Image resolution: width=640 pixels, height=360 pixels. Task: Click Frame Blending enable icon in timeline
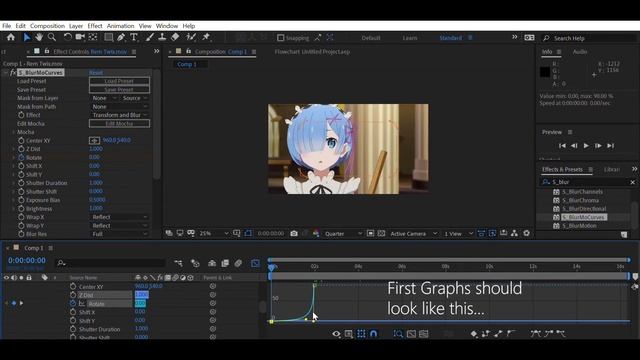225,263
